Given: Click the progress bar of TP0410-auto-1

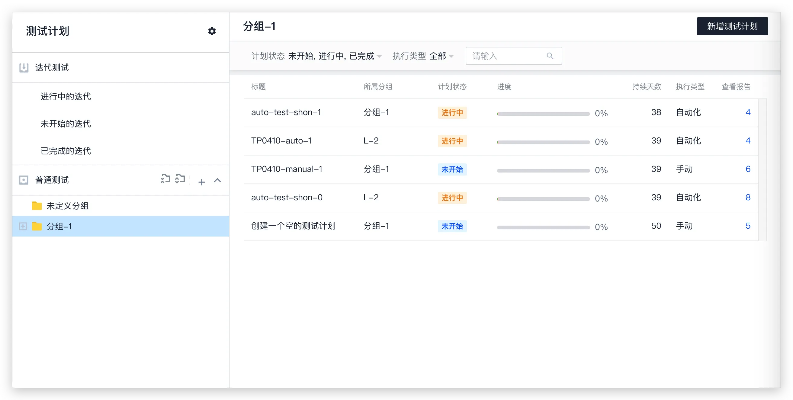Looking at the screenshot, I should [x=543, y=142].
